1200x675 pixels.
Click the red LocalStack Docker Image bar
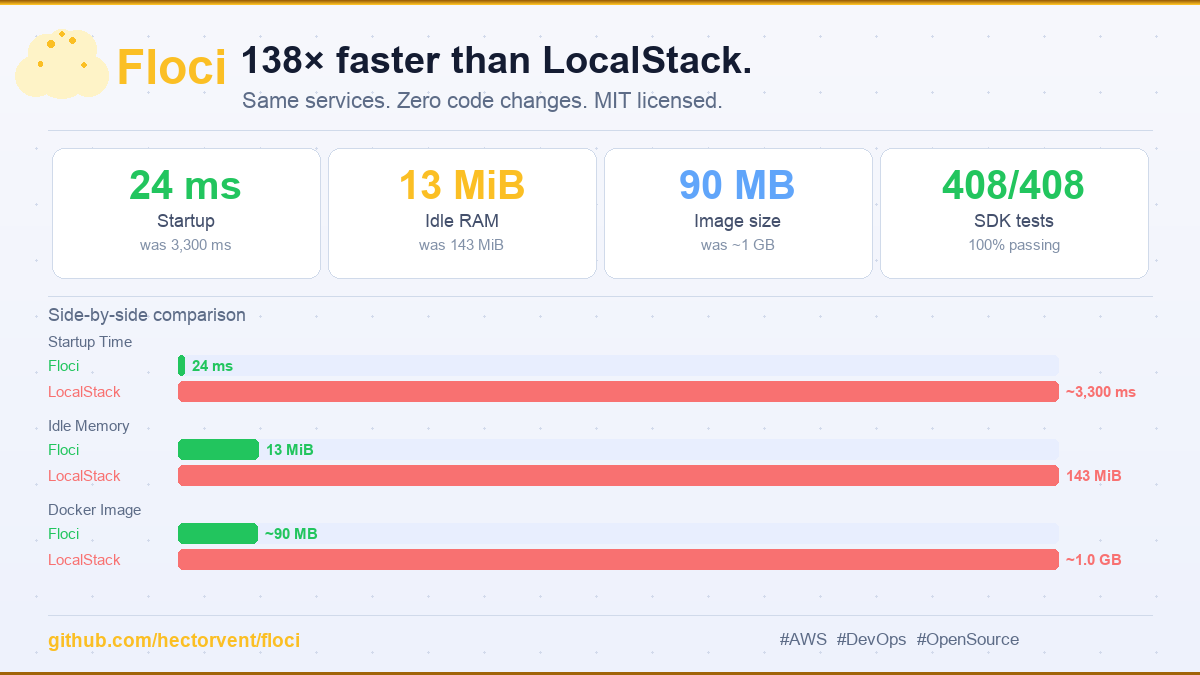pyautogui.click(x=618, y=559)
